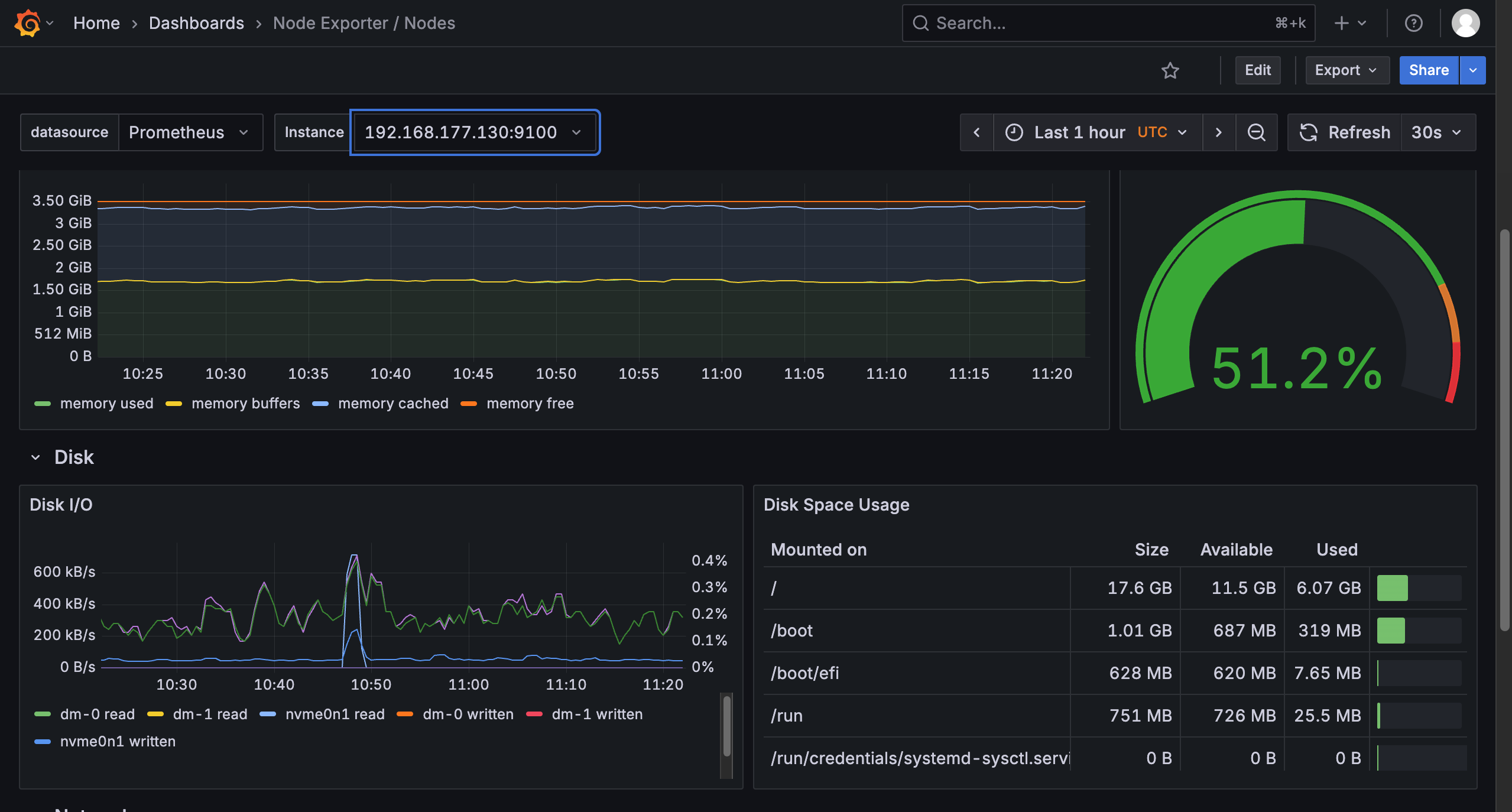Go to Dashboards breadcrumb

tap(196, 23)
